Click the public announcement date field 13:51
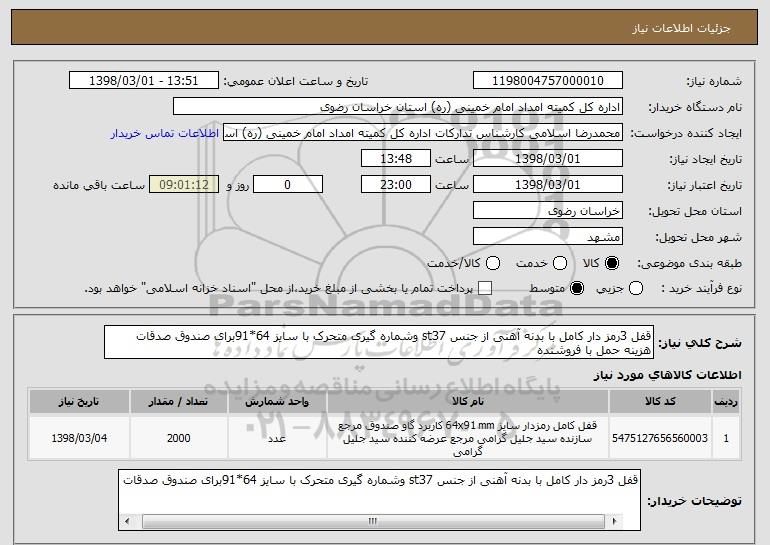 pos(144,81)
